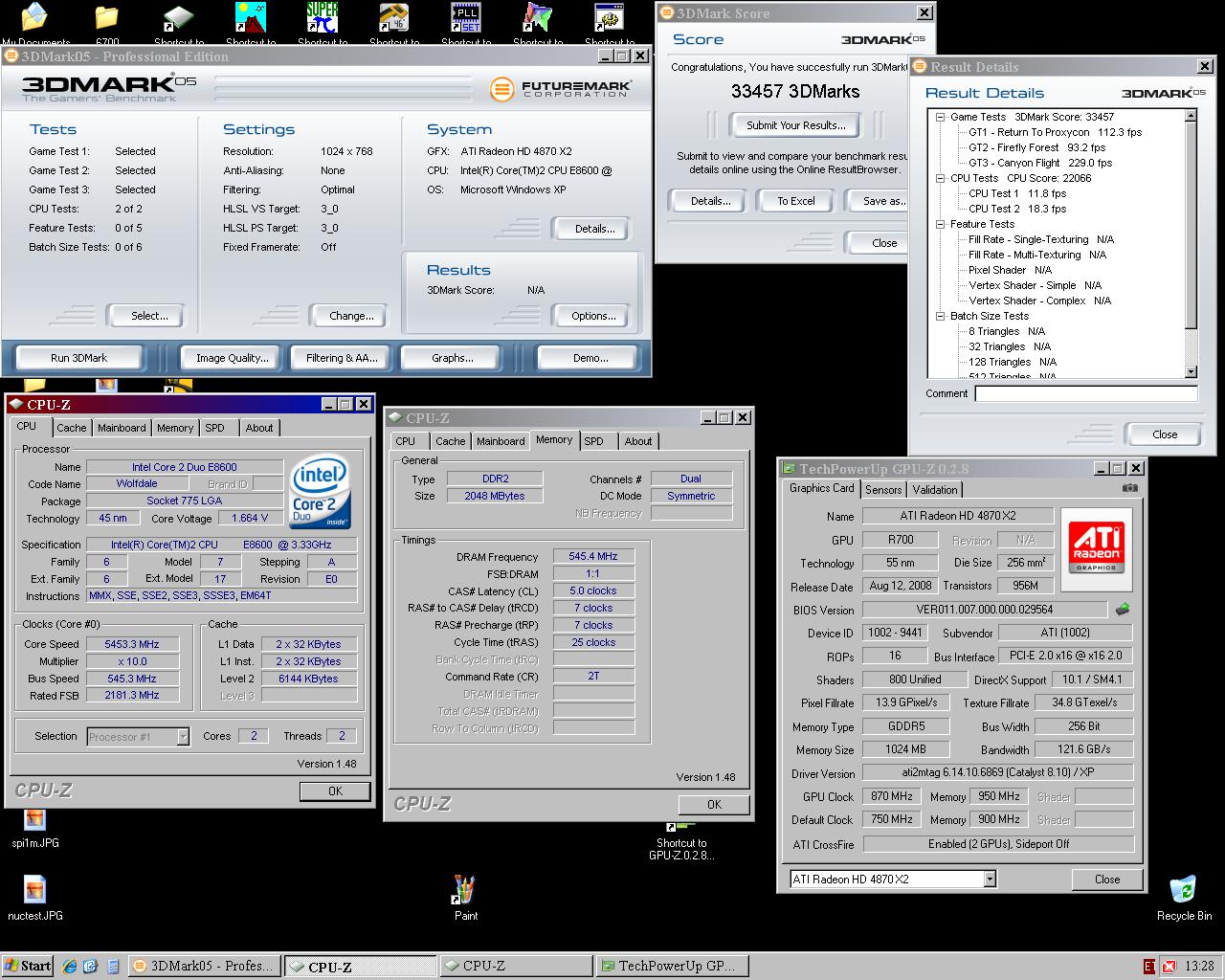Open the Recycle Bin
Viewport: 1225px width, 980px height.
[1184, 898]
